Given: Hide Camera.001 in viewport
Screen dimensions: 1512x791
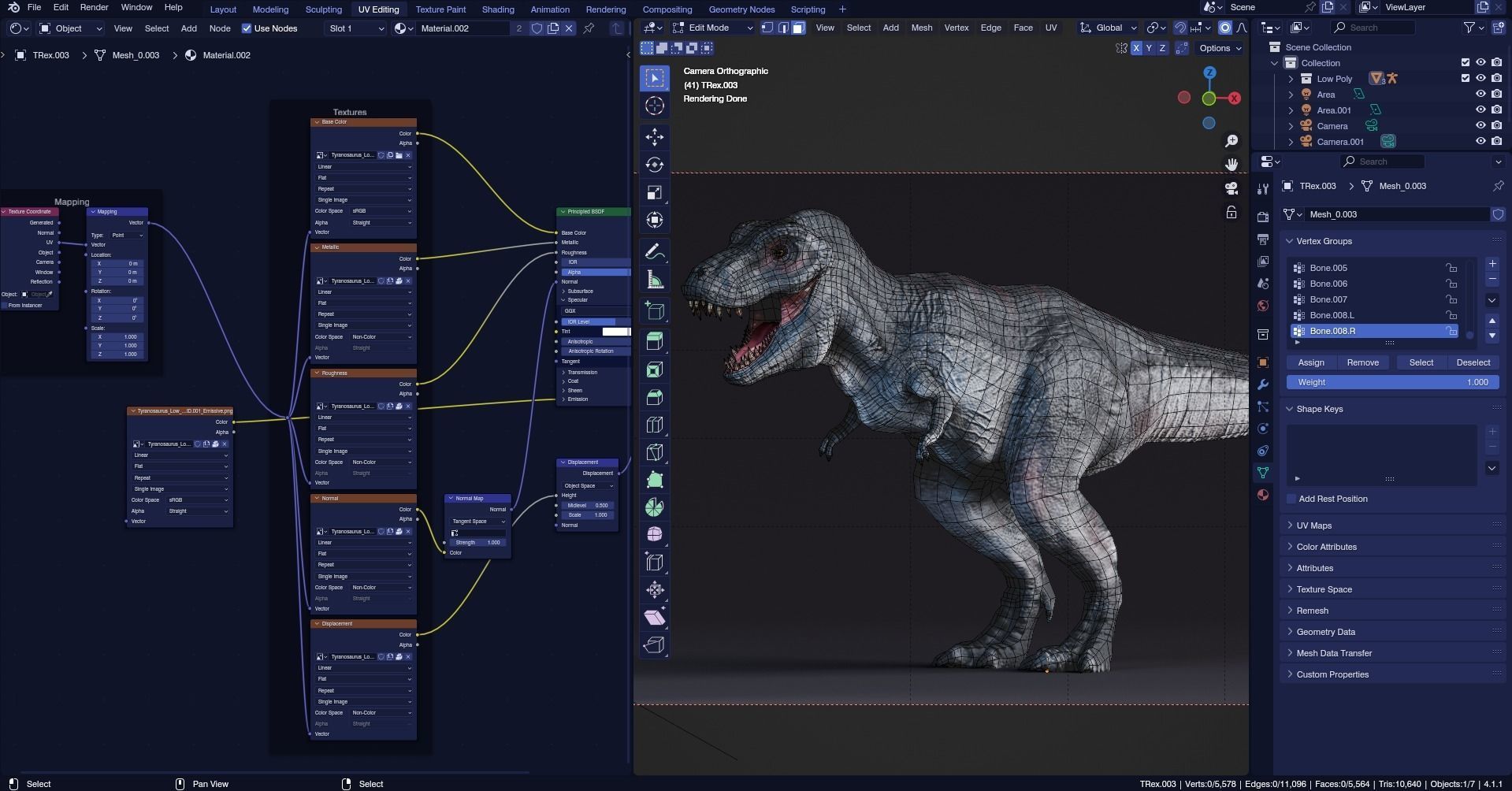Looking at the screenshot, I should (1480, 142).
